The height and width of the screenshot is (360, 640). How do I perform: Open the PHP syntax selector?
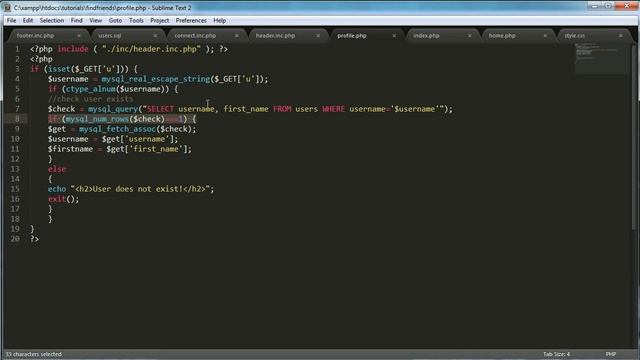611,354
